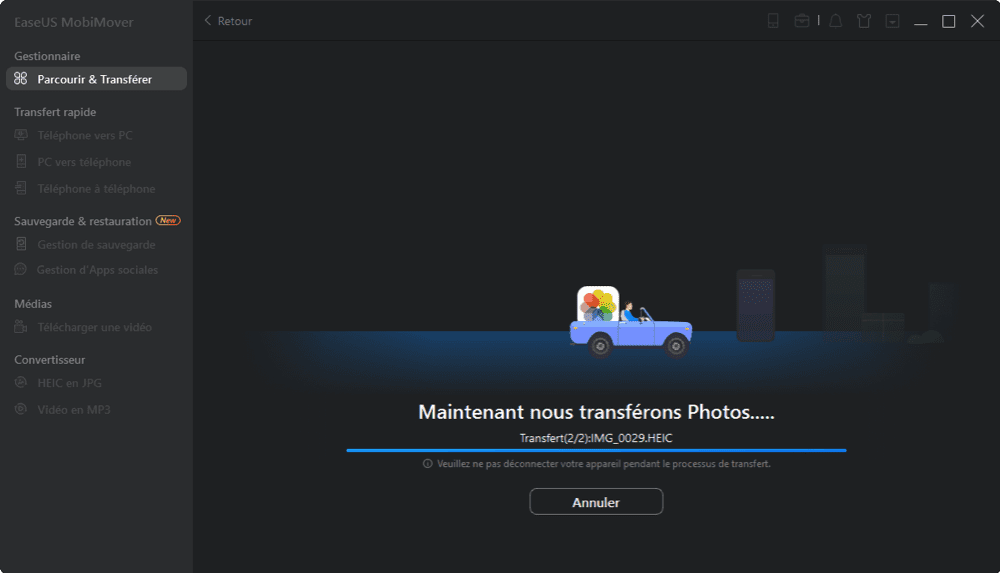The image size is (1000, 573).
Task: Select PC vers téléphone menu item
Action: (x=84, y=162)
